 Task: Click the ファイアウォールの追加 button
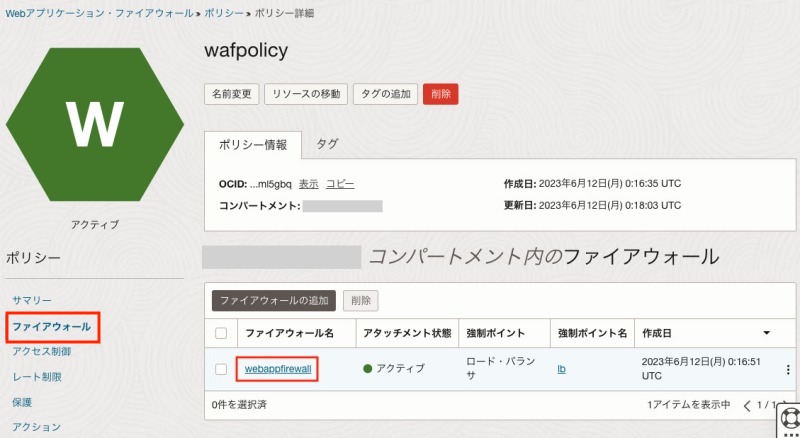pyautogui.click(x=273, y=300)
